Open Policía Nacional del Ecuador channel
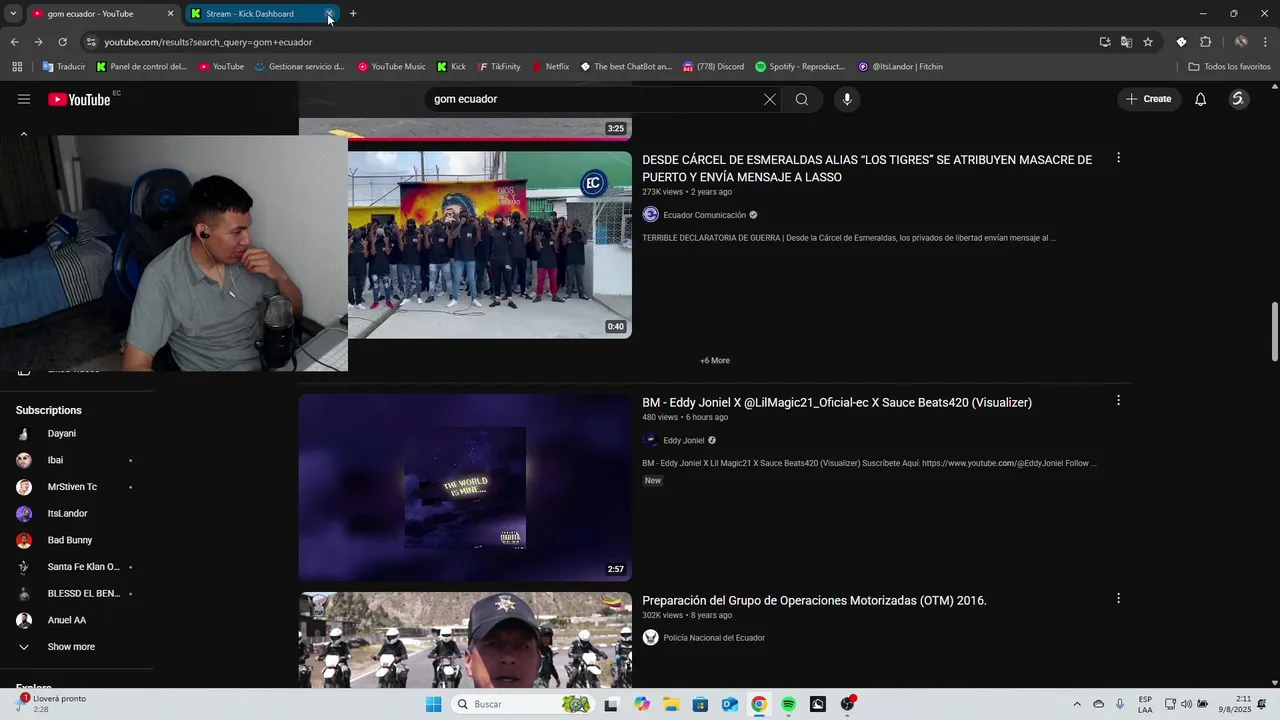 (x=714, y=638)
